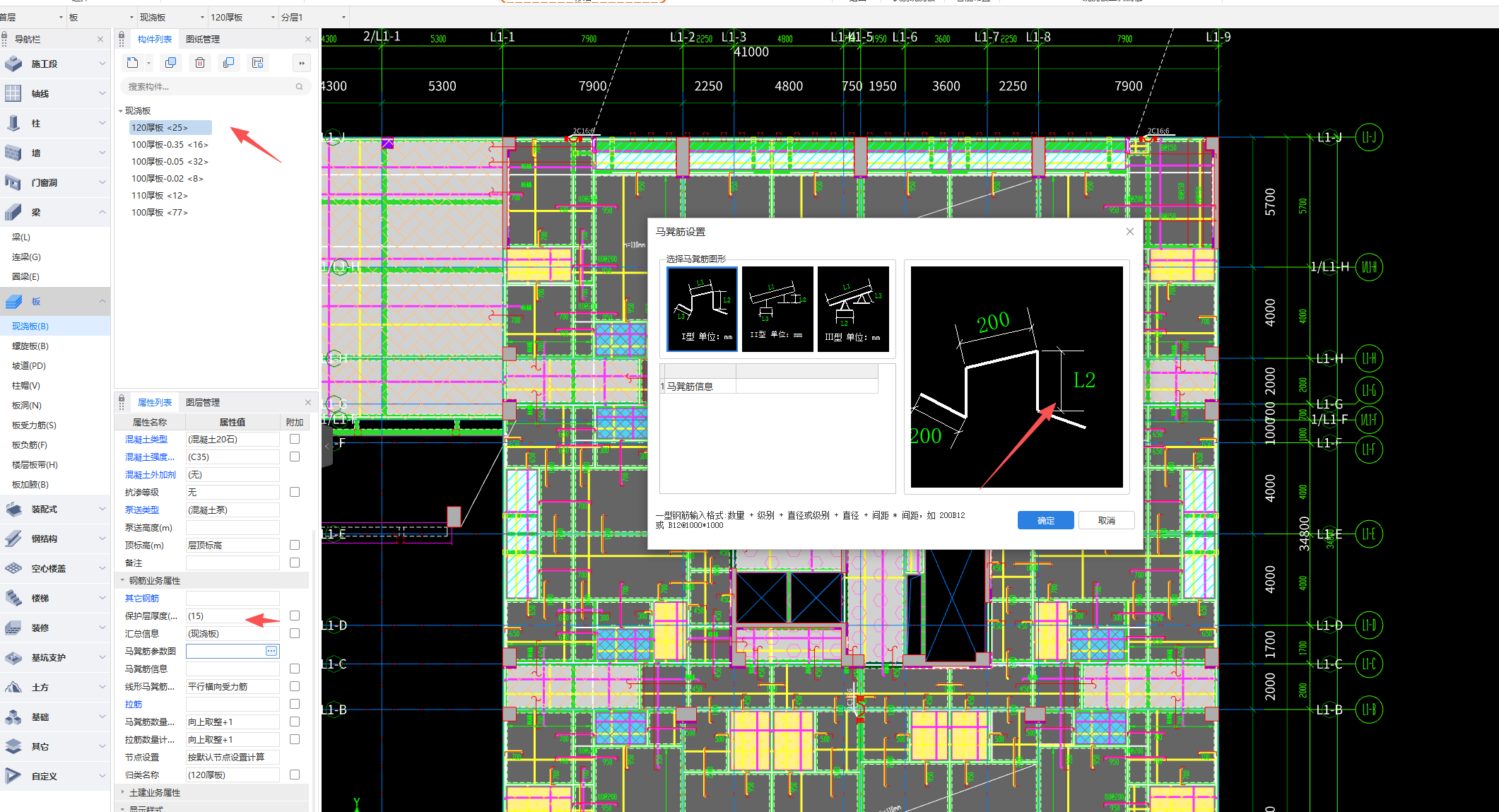Image resolution: width=1499 pixels, height=812 pixels.
Task: Click the new component icon
Action: click(132, 63)
